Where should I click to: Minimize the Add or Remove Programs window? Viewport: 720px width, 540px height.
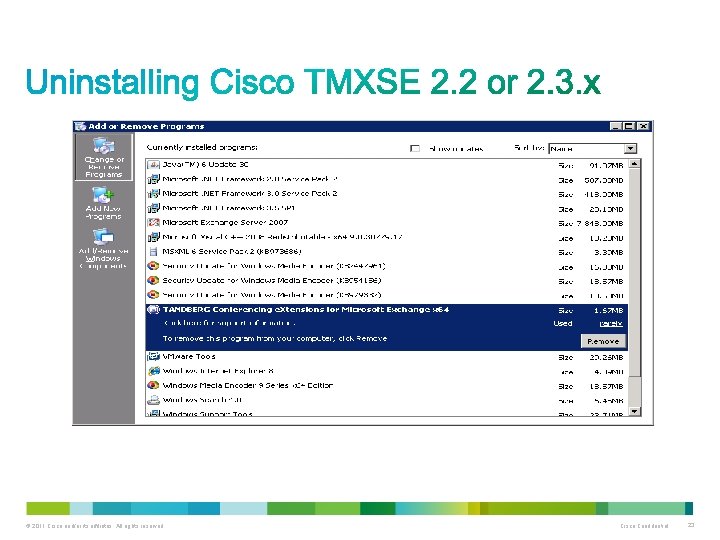615,126
